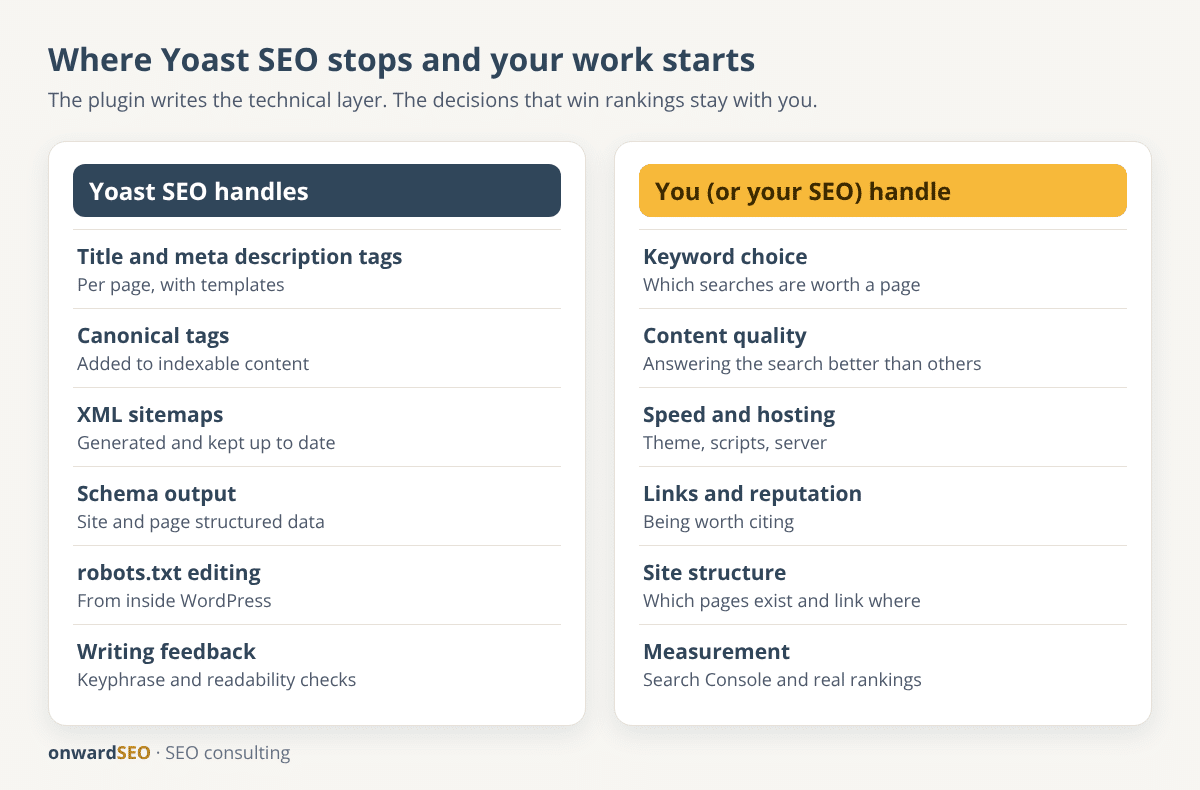This screenshot has height=790, width=1200.
Task: Click 'Being worth citing' text
Action: [721, 522]
